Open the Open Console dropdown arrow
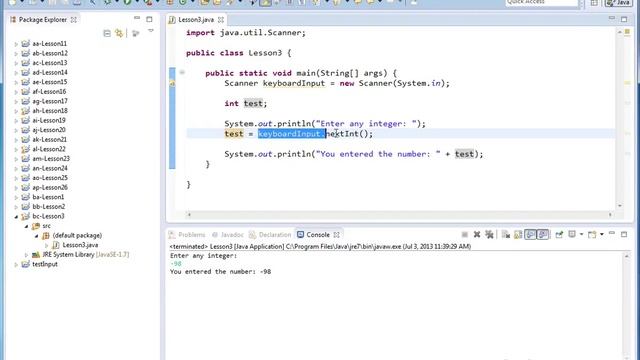 tap(602, 235)
